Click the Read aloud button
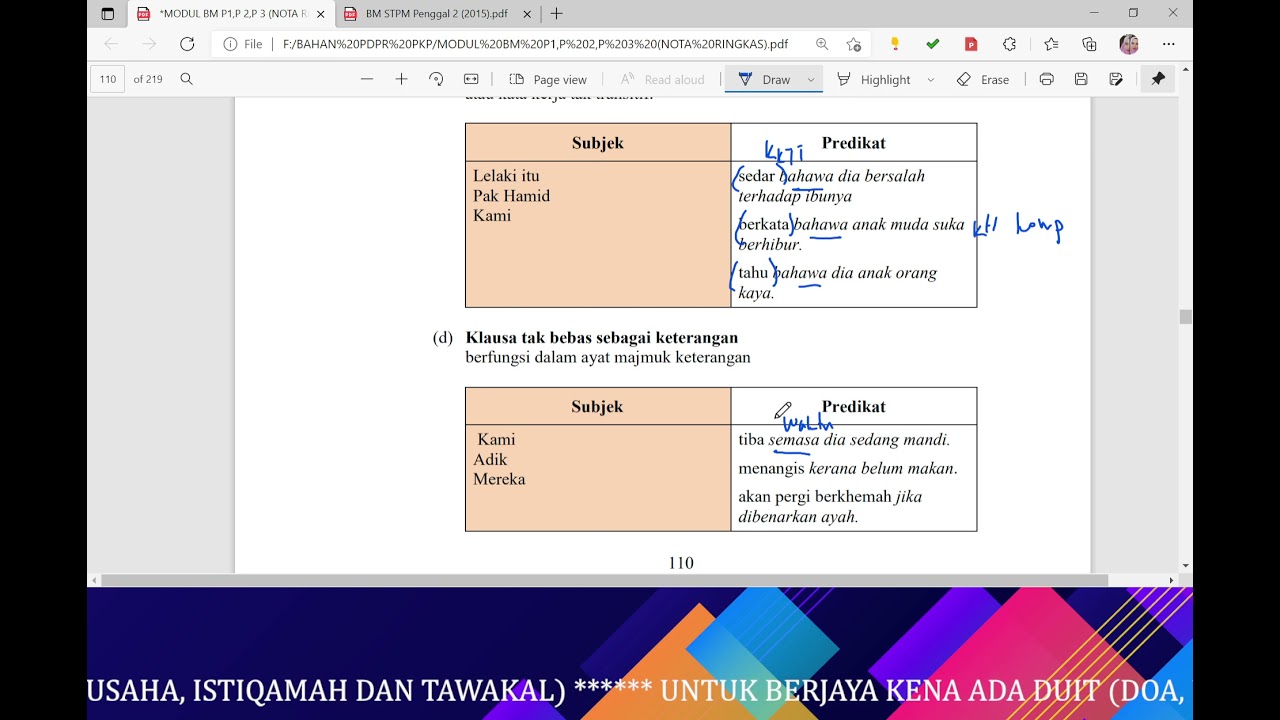1280x720 pixels. pyautogui.click(x=662, y=79)
